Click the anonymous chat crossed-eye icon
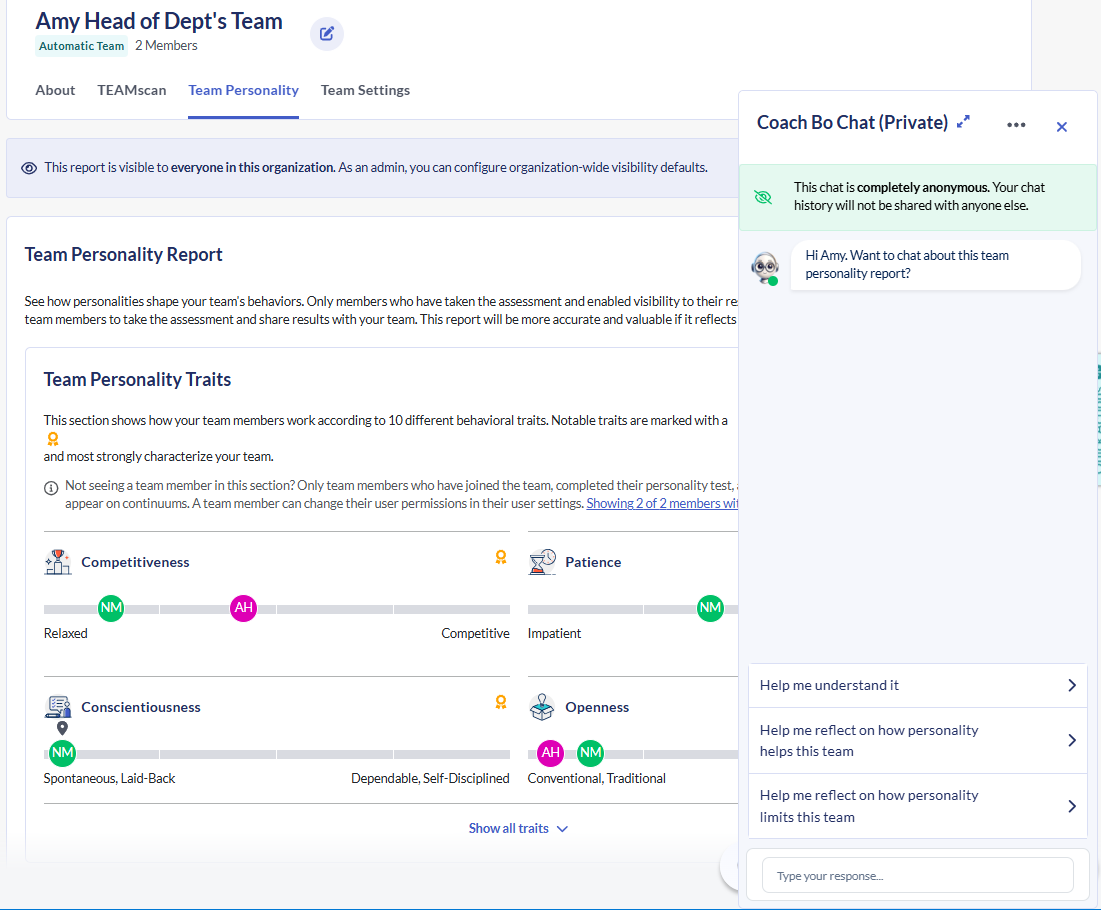This screenshot has width=1101, height=910. [x=764, y=197]
